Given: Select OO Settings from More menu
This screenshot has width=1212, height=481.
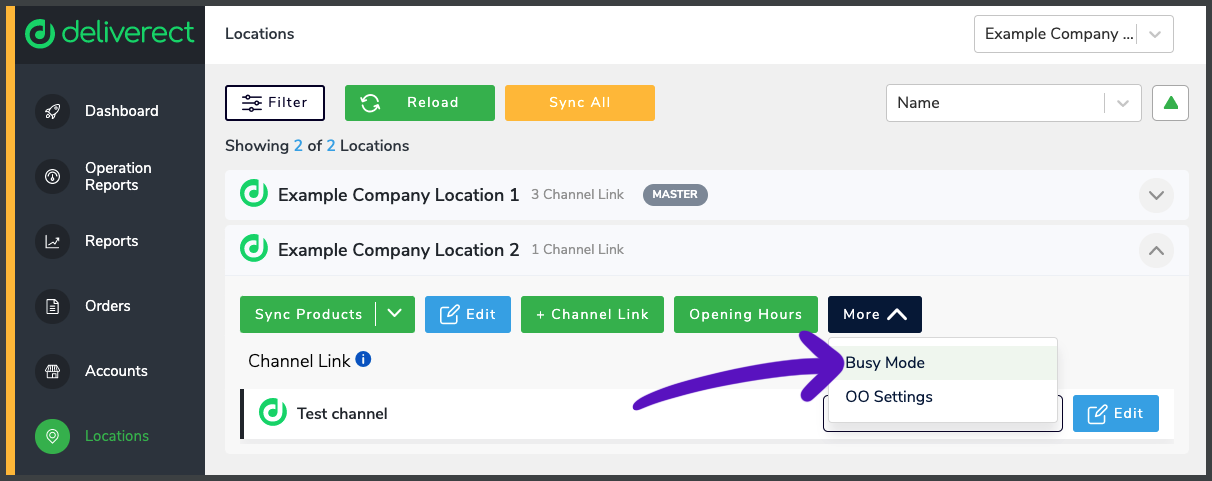Looking at the screenshot, I should click(x=943, y=397).
